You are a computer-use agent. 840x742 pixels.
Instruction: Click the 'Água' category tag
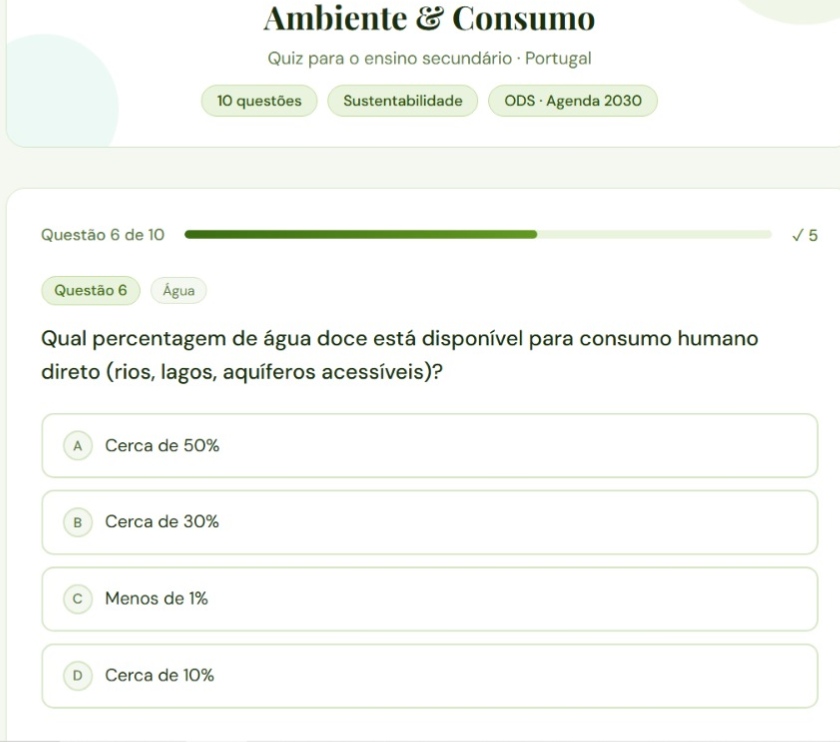[x=178, y=291]
